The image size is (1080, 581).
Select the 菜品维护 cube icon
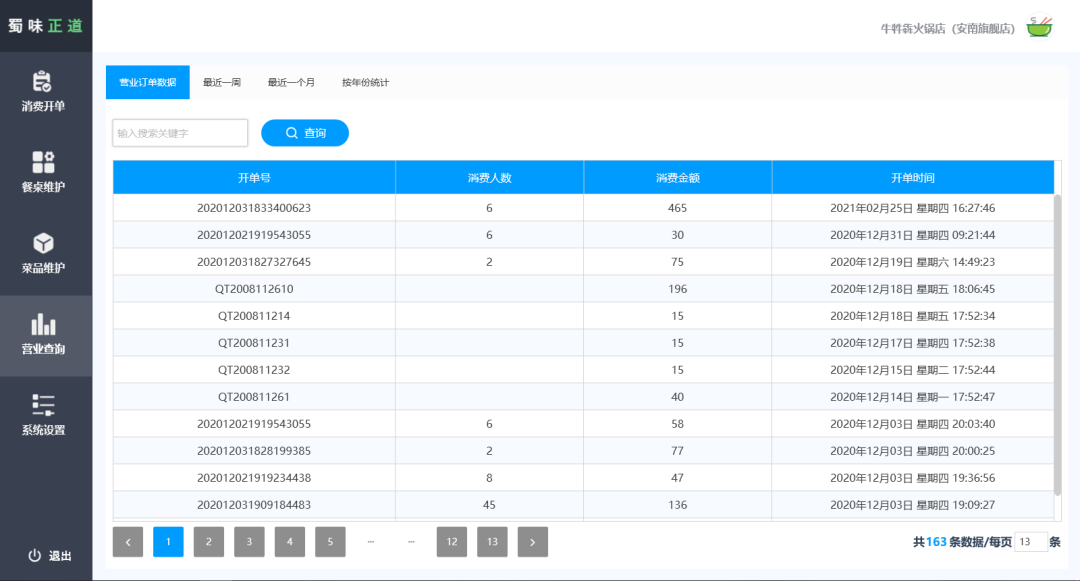pos(43,244)
